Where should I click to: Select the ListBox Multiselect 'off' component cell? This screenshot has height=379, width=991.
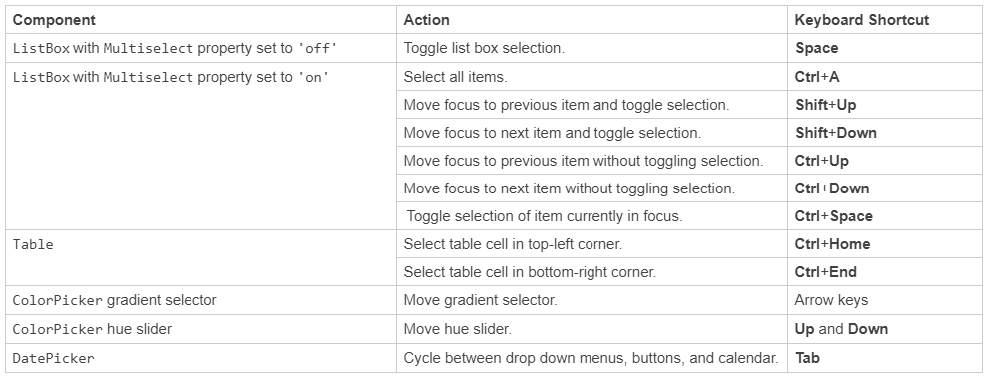pyautogui.click(x=201, y=48)
